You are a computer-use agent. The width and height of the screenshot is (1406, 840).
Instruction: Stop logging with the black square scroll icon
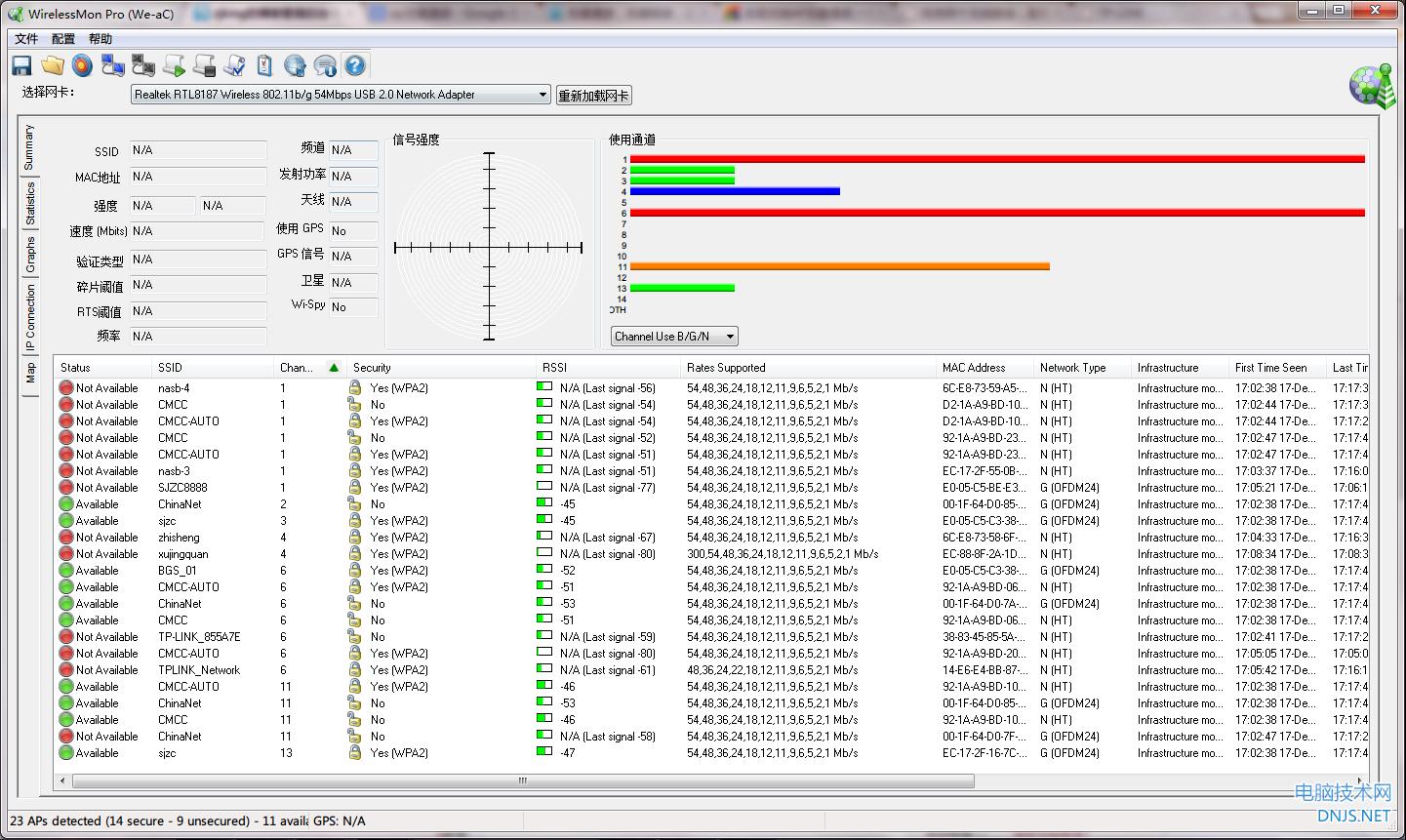tap(204, 65)
